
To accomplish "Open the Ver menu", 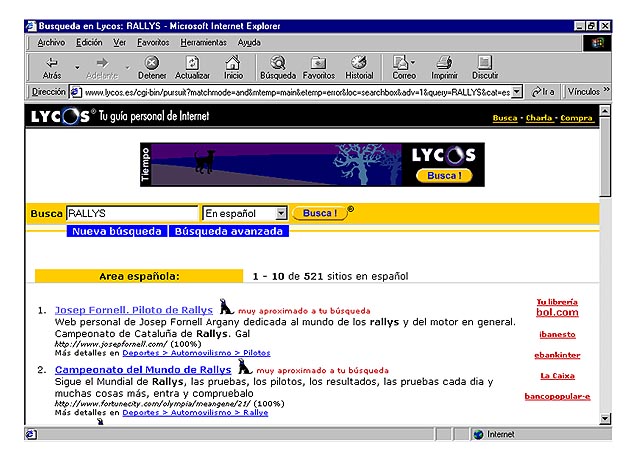I will click(x=119, y=42).
